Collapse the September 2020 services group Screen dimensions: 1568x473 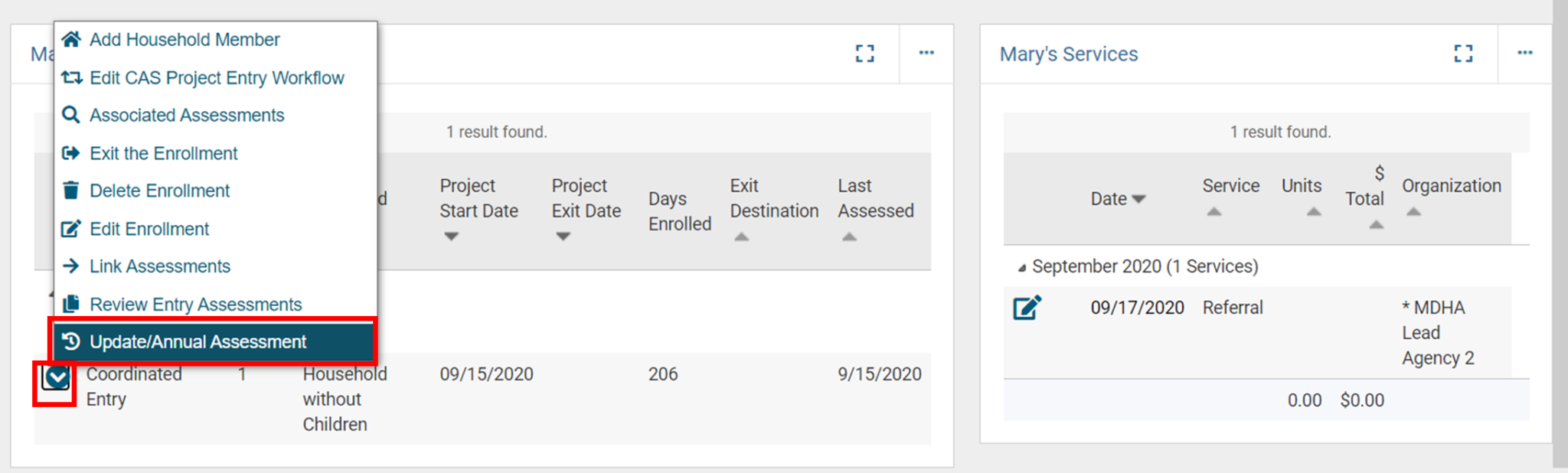(x=1024, y=266)
